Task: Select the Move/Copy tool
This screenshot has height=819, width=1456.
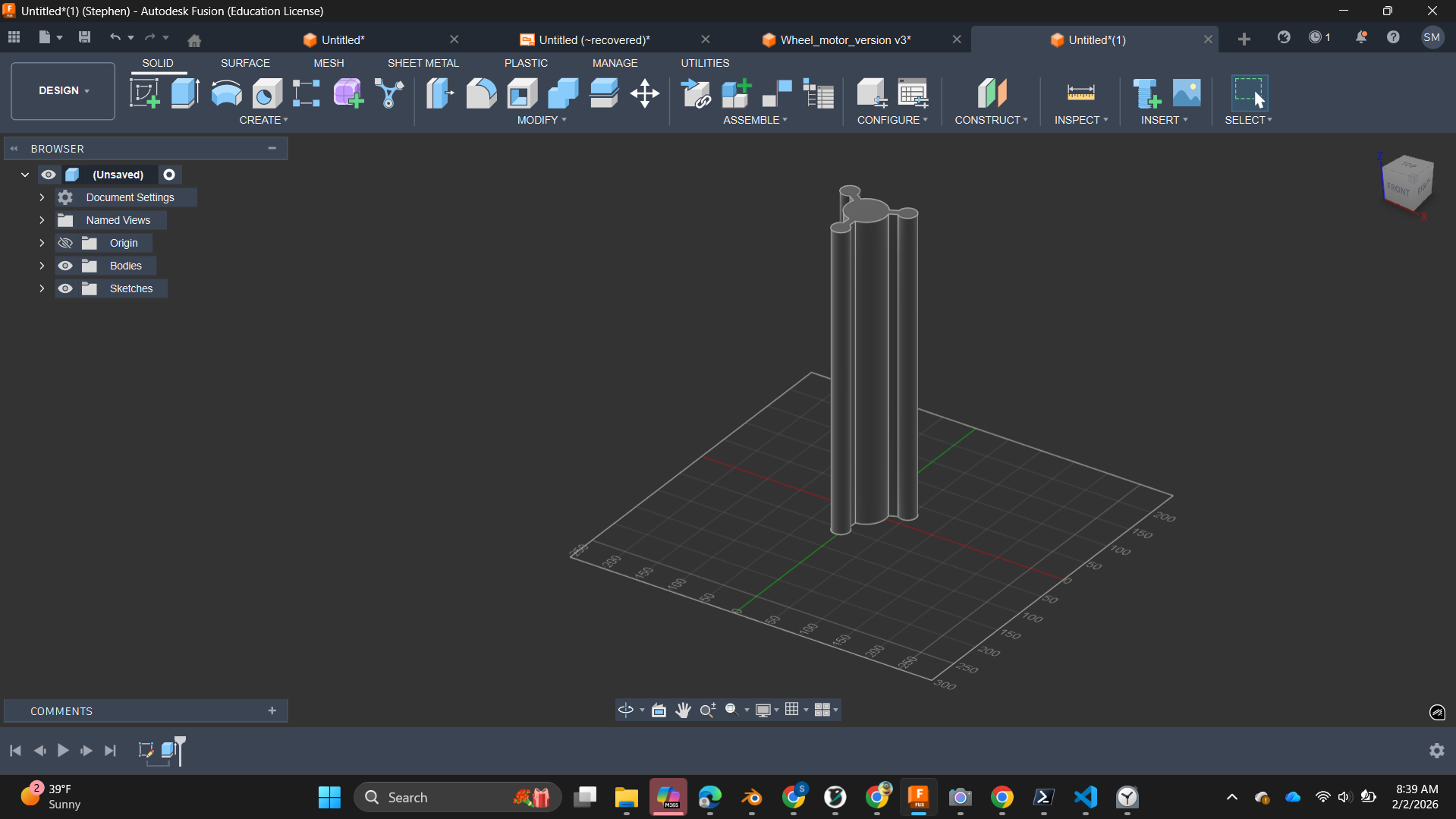Action: click(x=645, y=93)
